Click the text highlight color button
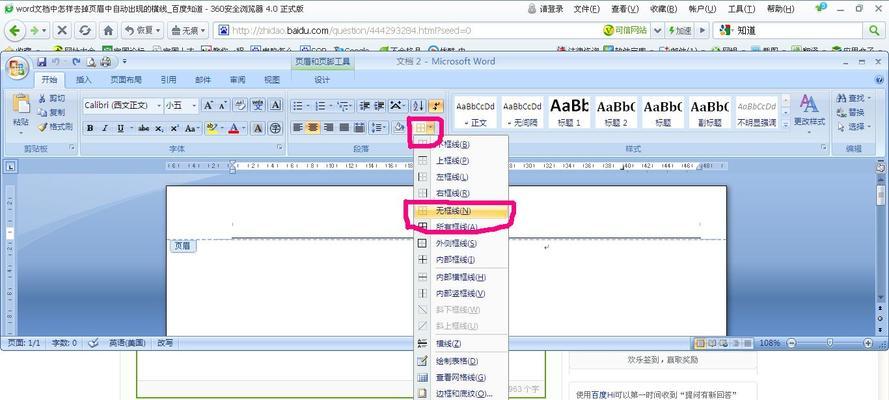 pos(211,129)
